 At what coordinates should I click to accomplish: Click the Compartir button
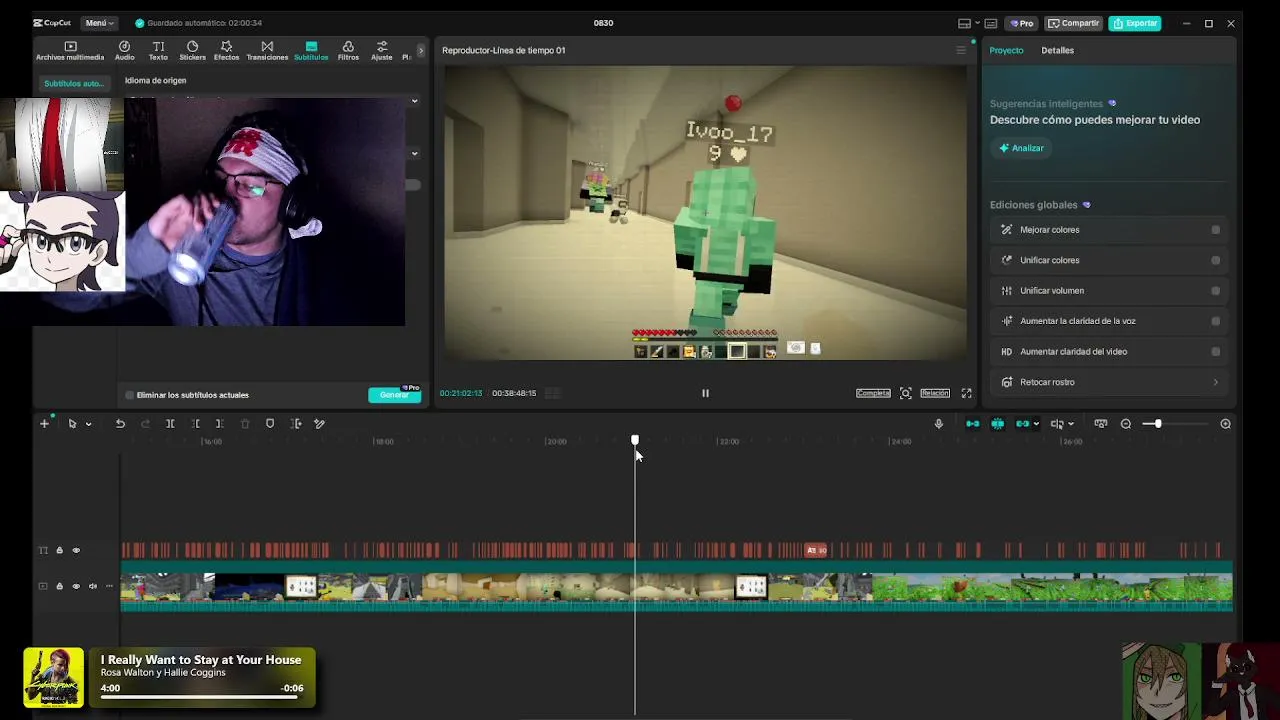[x=1074, y=23]
